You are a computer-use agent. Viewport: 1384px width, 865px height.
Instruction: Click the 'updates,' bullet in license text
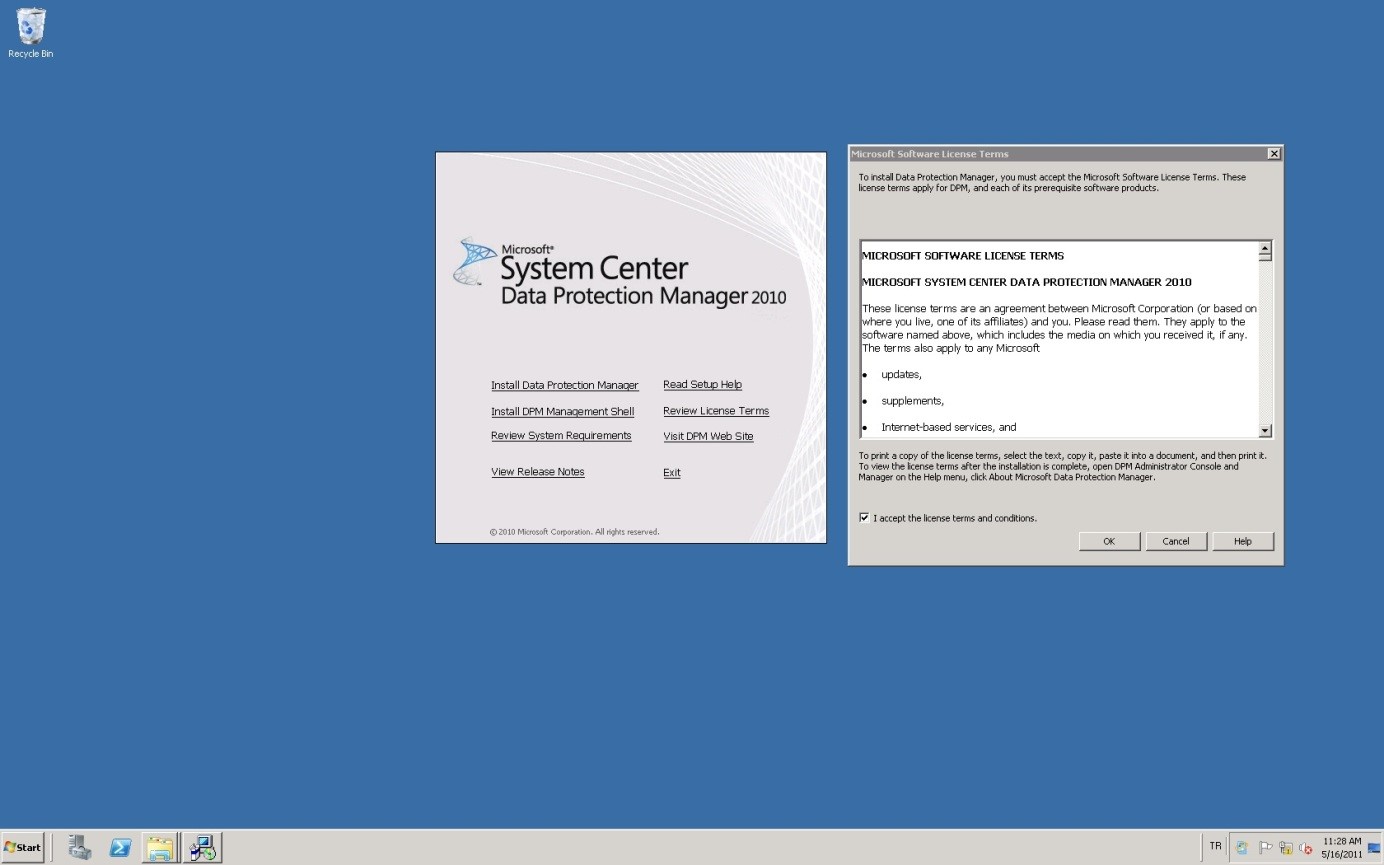click(901, 375)
